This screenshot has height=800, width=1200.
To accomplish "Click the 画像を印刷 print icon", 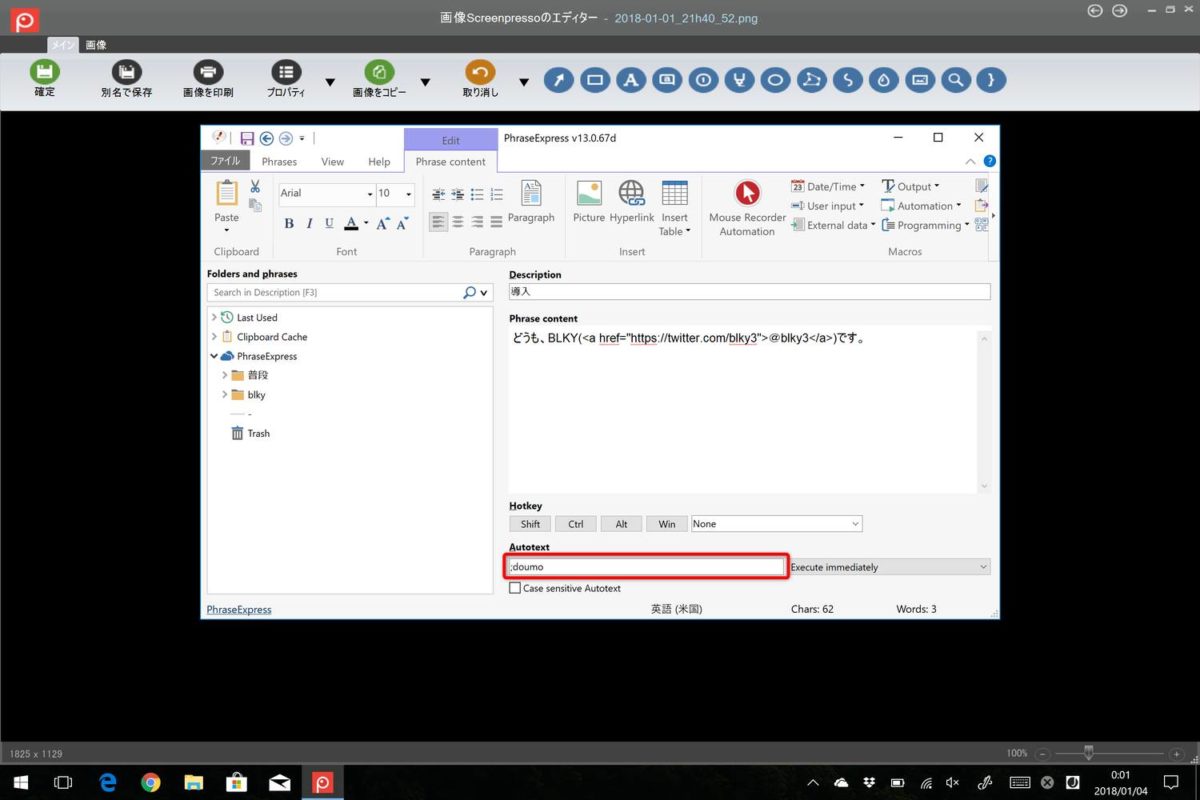I will pyautogui.click(x=208, y=72).
